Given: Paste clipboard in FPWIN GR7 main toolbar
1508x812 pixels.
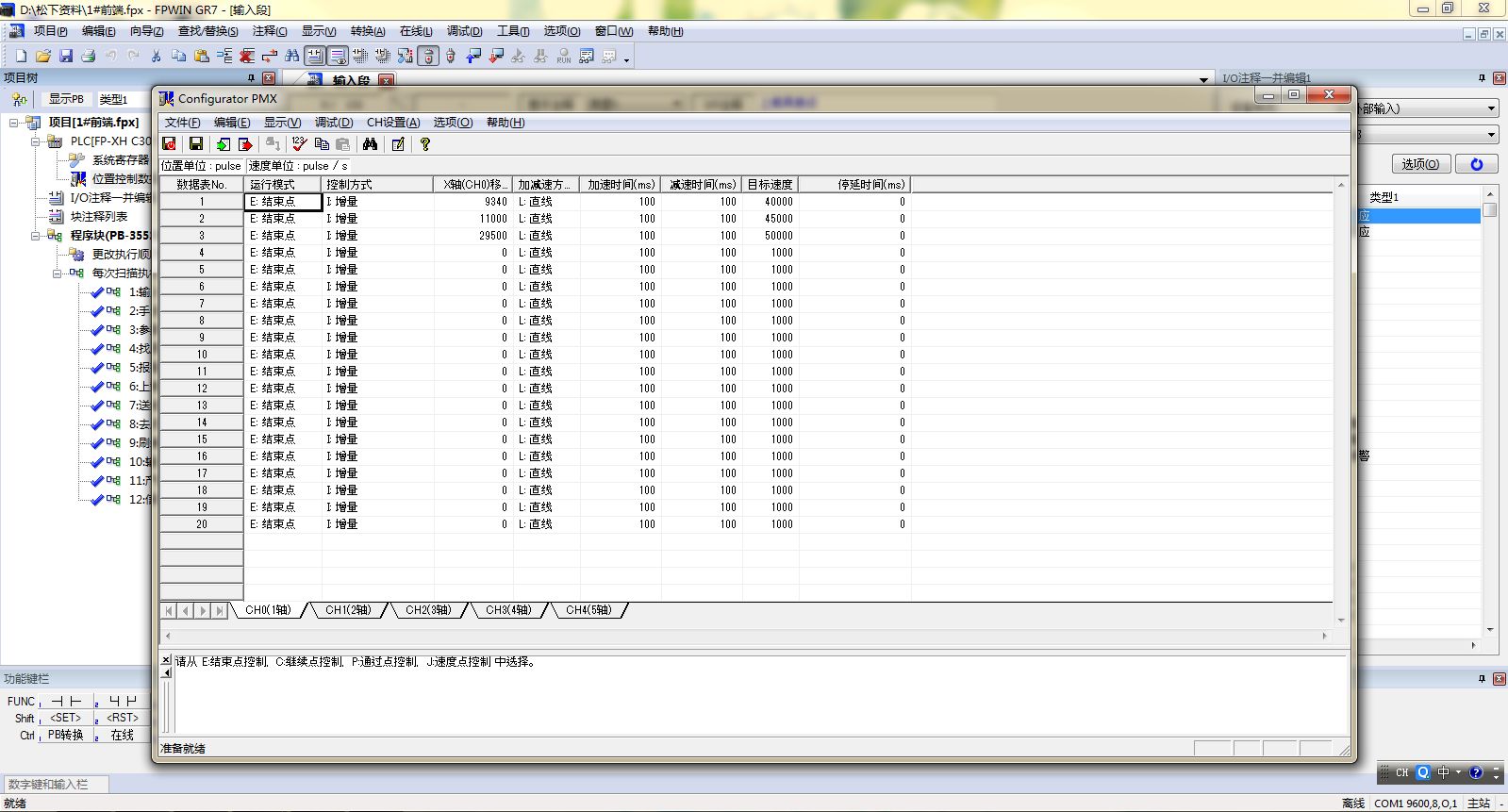Looking at the screenshot, I should point(202,56).
